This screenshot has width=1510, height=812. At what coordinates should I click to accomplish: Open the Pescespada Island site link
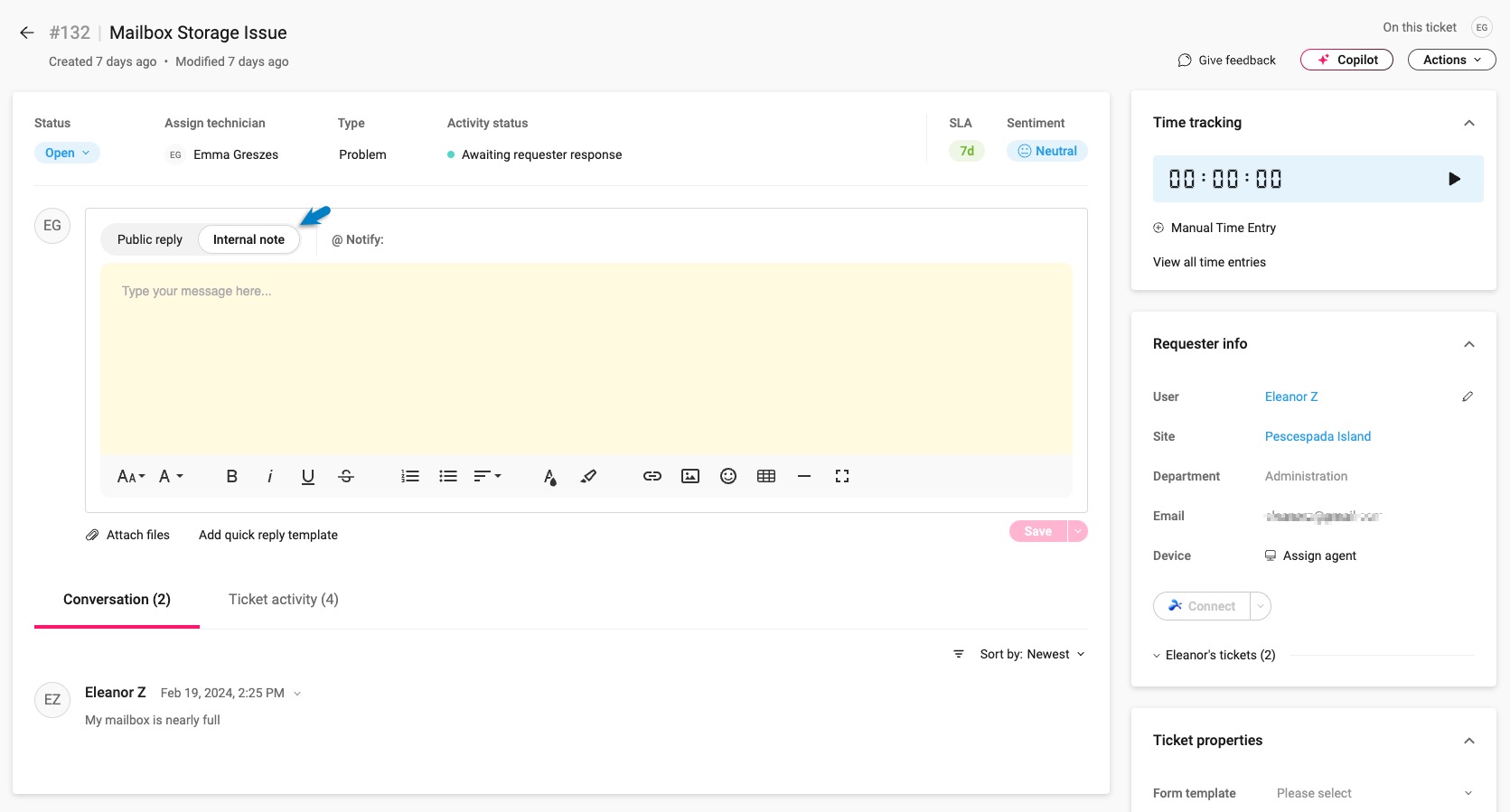tap(1317, 436)
